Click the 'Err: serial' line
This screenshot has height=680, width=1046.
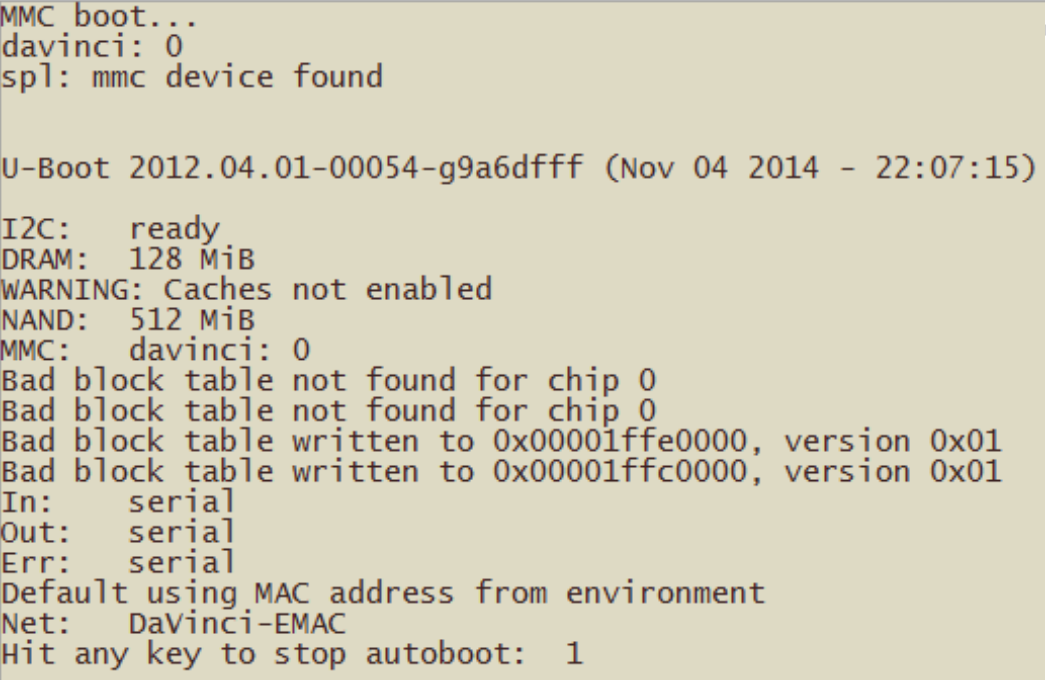coord(119,563)
